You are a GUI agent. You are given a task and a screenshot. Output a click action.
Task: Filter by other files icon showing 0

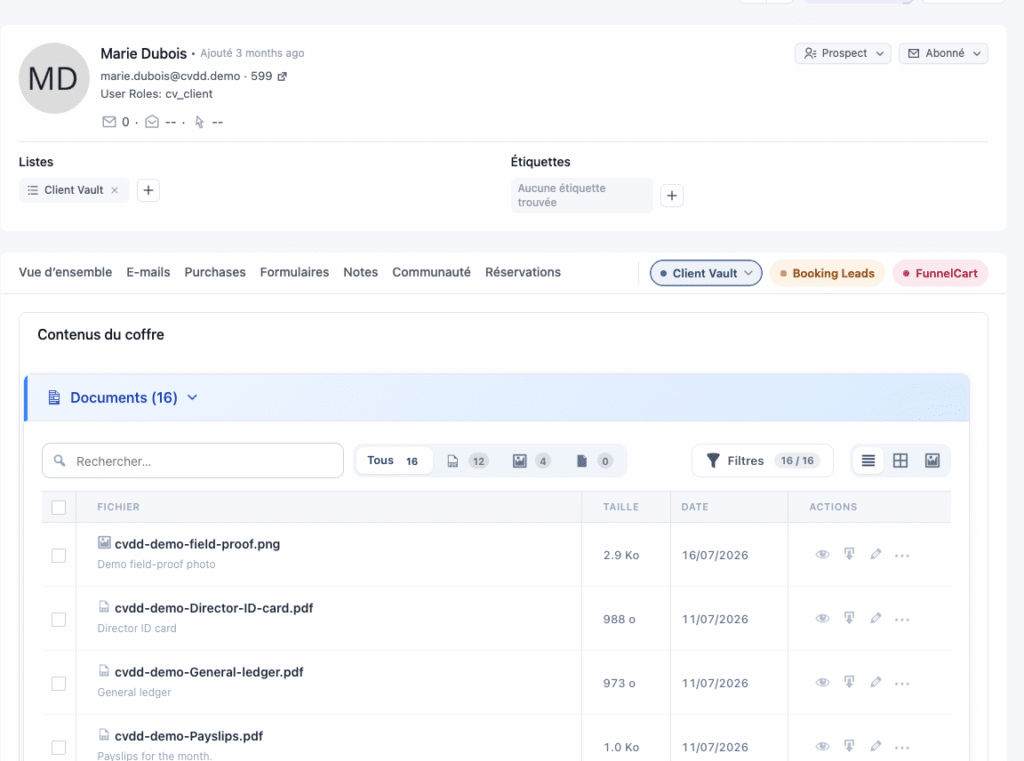click(x=594, y=461)
